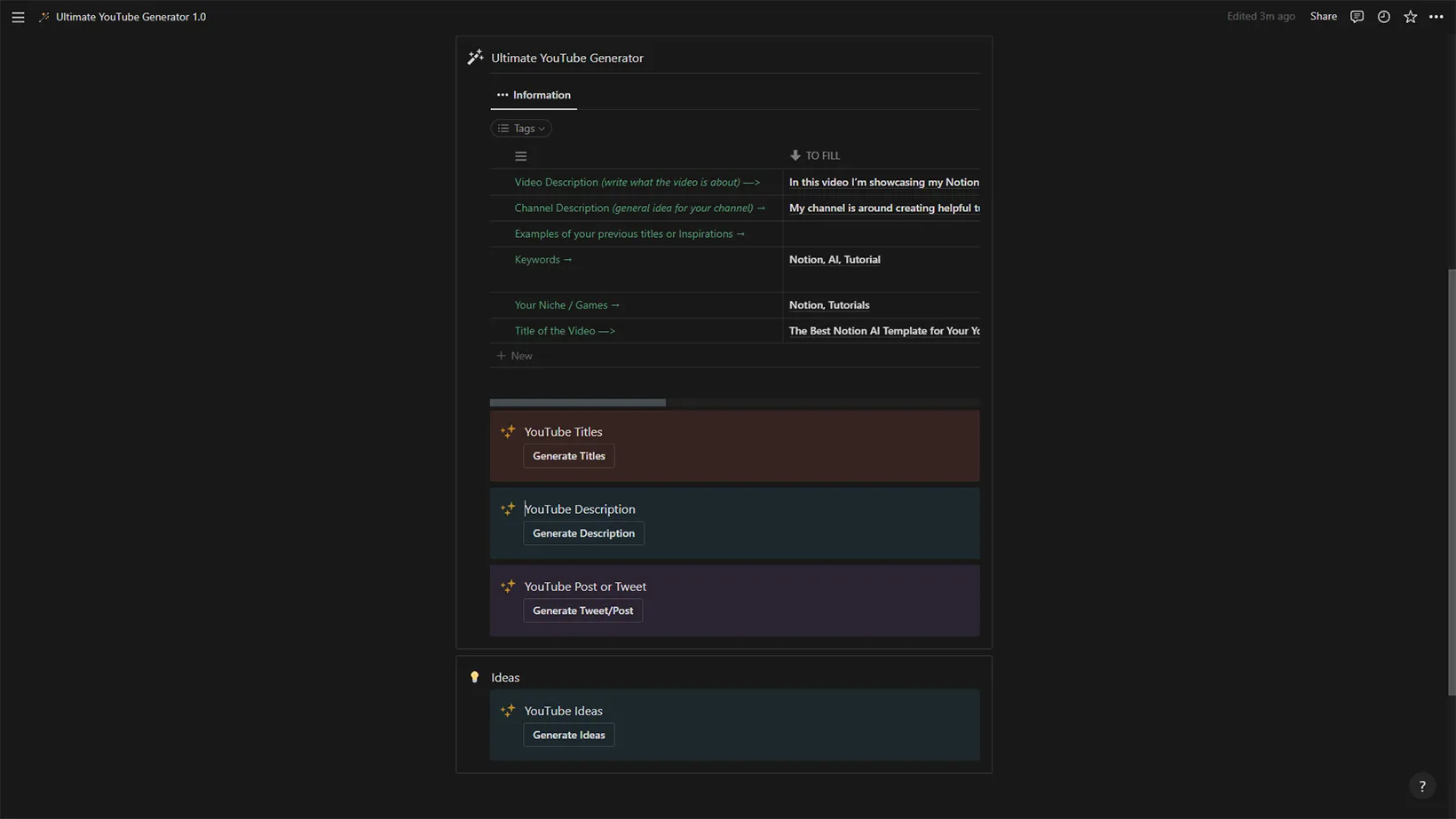Click the lightbulb icon next to Ideas
The height and width of the screenshot is (819, 1456).
[475, 677]
